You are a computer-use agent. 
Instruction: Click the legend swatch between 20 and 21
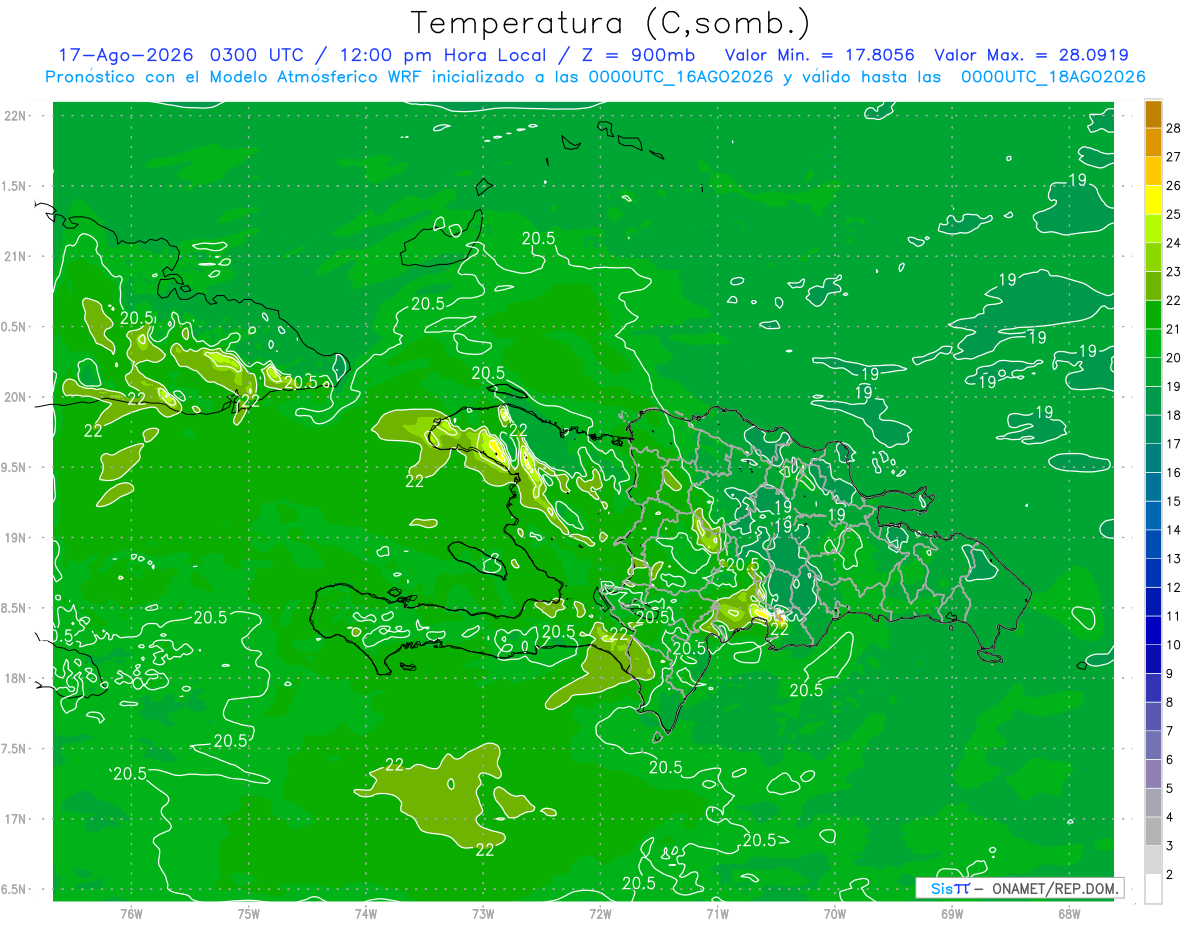[1153, 343]
